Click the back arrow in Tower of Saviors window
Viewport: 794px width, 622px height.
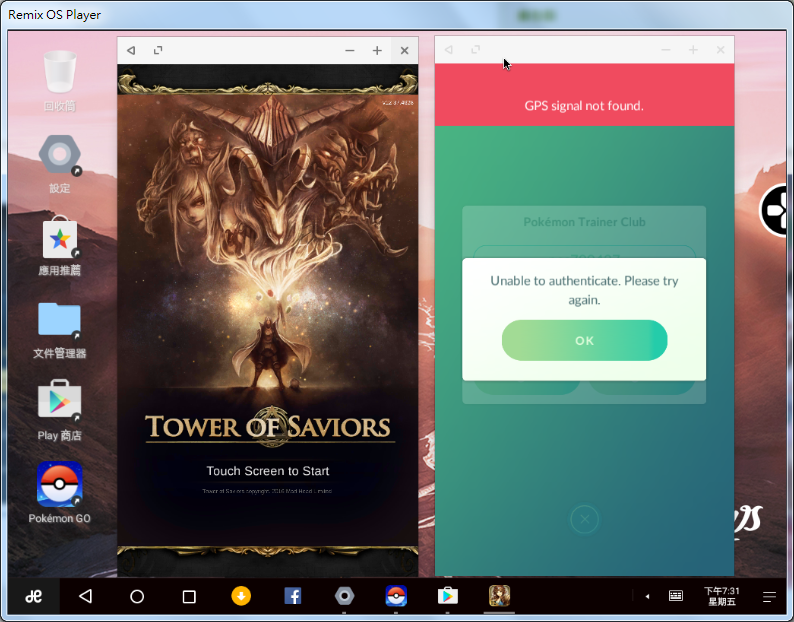(131, 50)
